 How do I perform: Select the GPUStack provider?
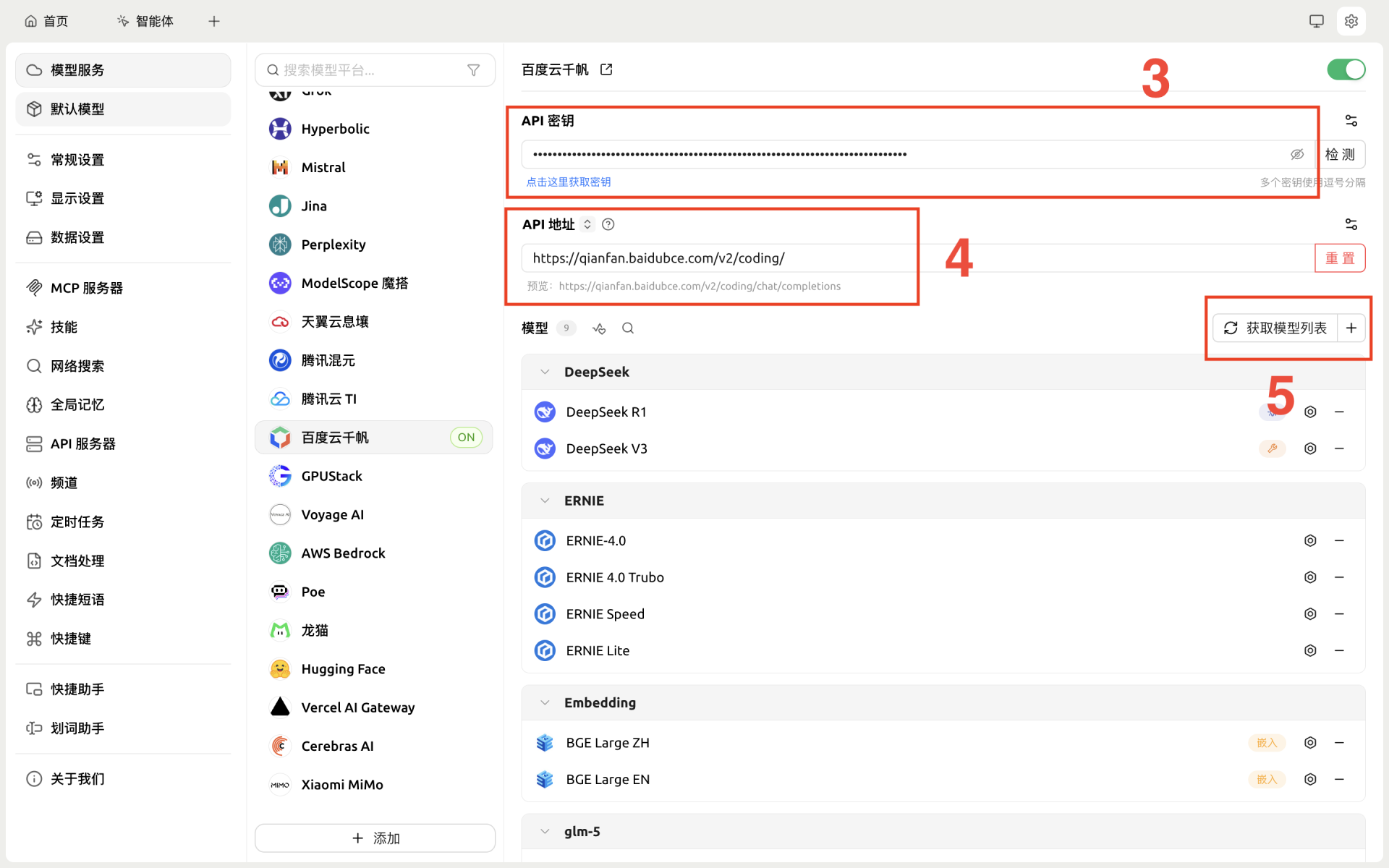click(x=374, y=476)
